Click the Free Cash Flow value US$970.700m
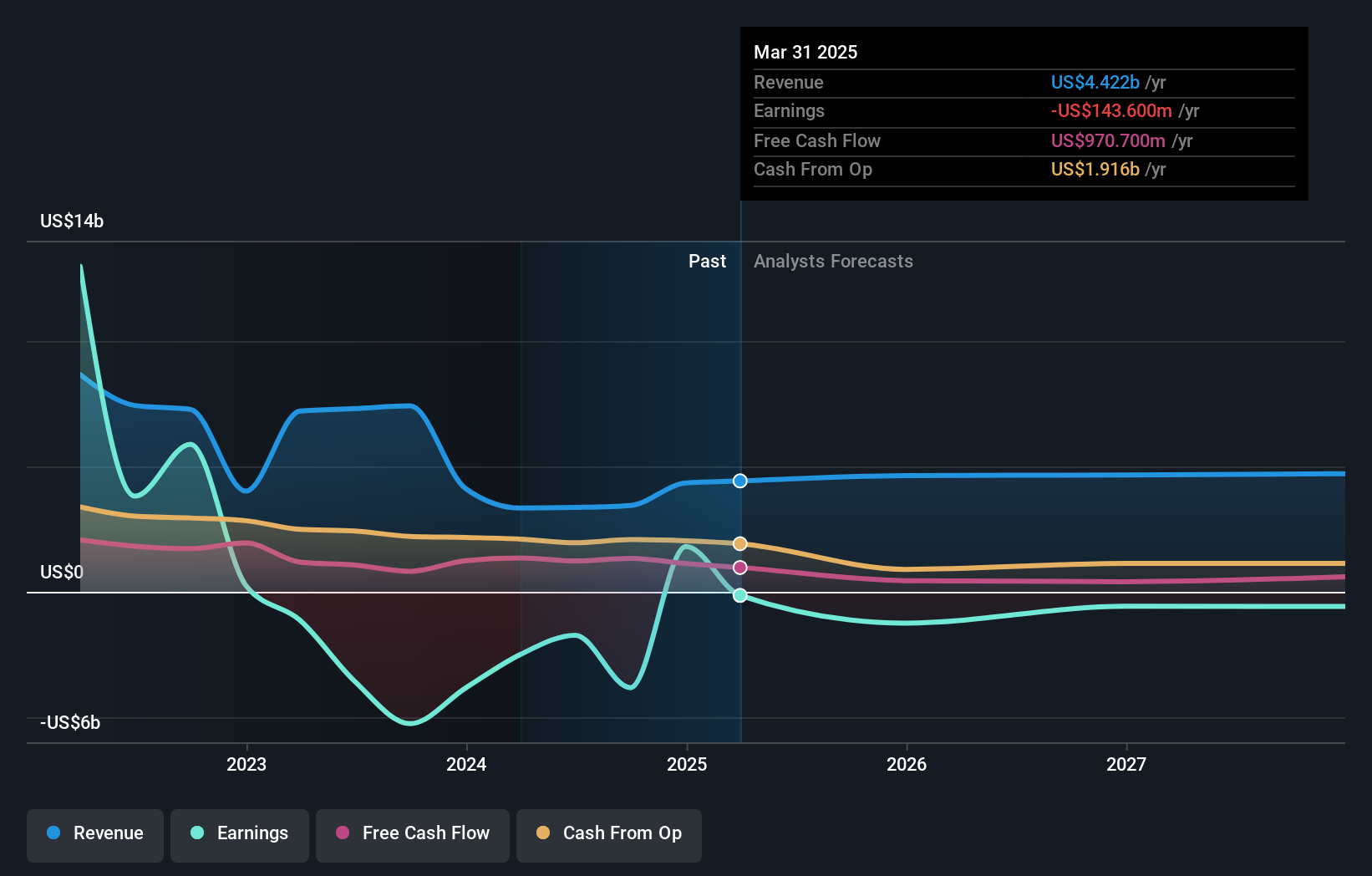Image resolution: width=1372 pixels, height=876 pixels. click(x=1108, y=141)
